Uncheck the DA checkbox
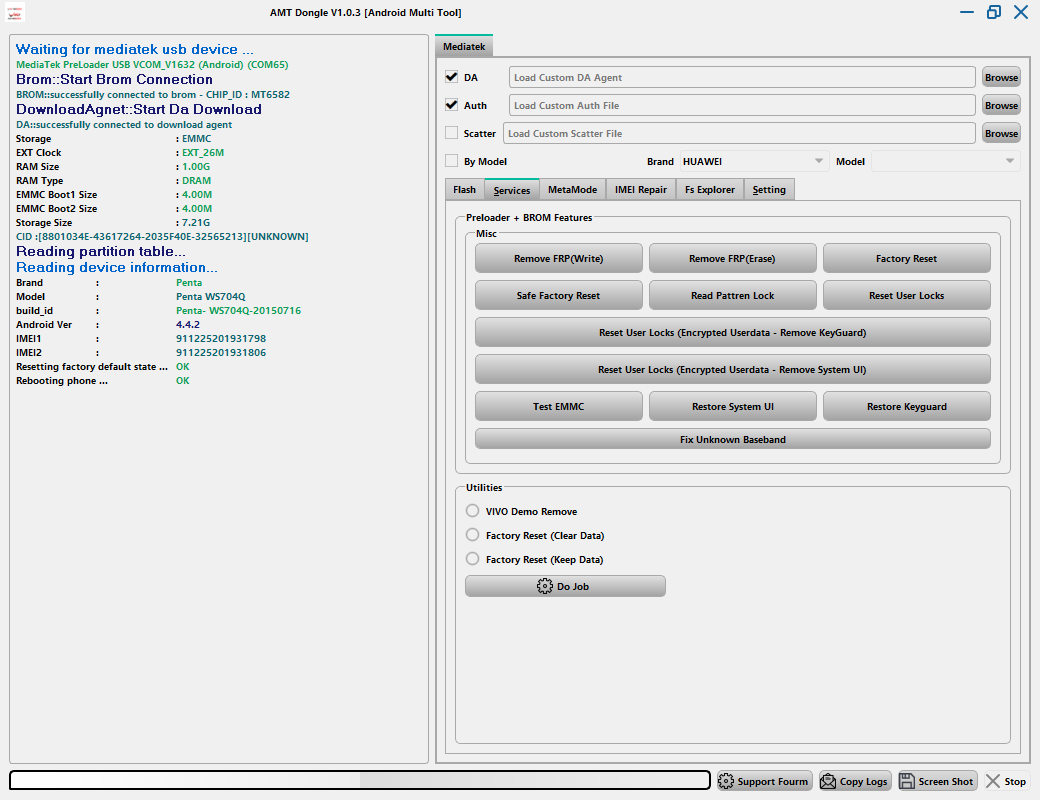The image size is (1040, 800). pyautogui.click(x=452, y=77)
